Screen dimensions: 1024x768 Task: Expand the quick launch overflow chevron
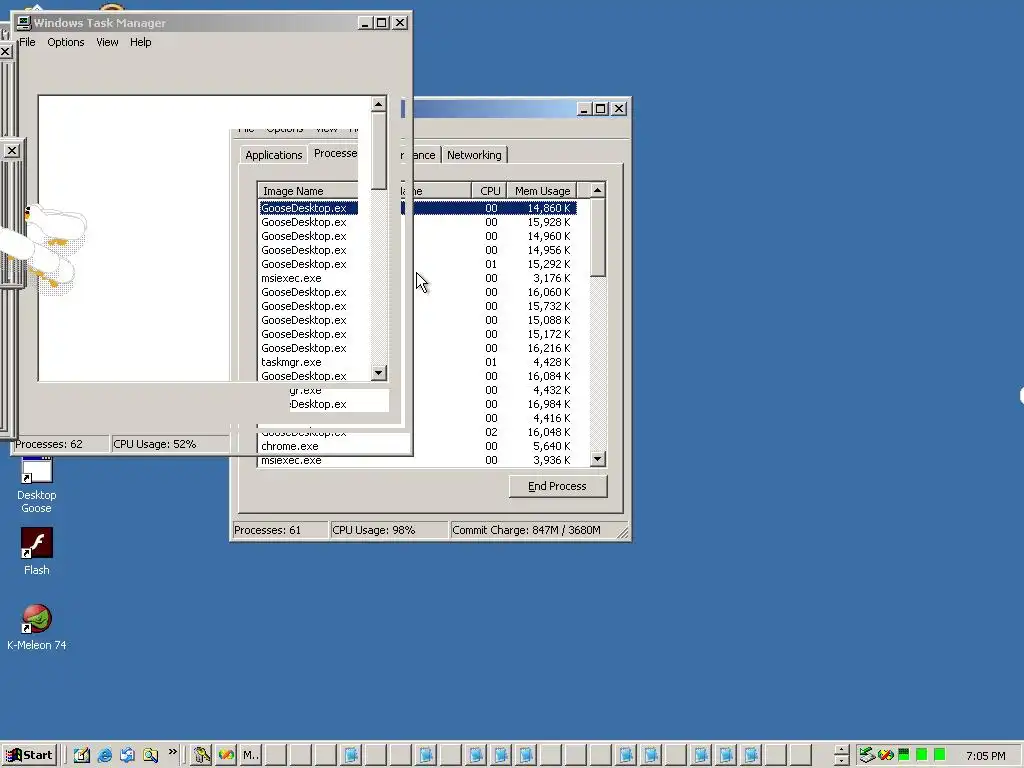[172, 752]
